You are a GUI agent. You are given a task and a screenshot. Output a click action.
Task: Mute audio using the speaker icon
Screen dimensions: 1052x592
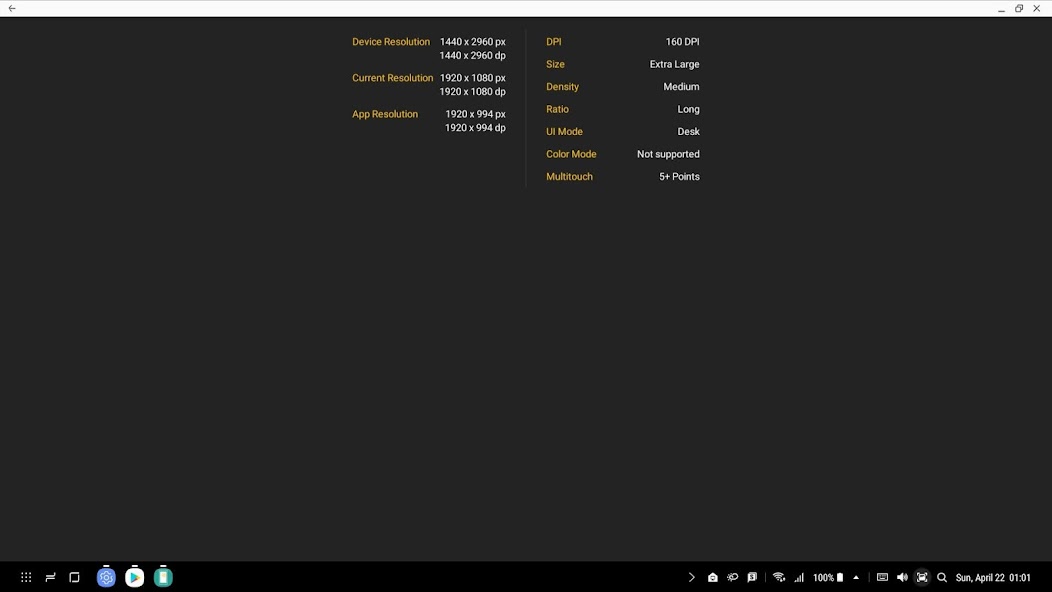click(x=902, y=577)
